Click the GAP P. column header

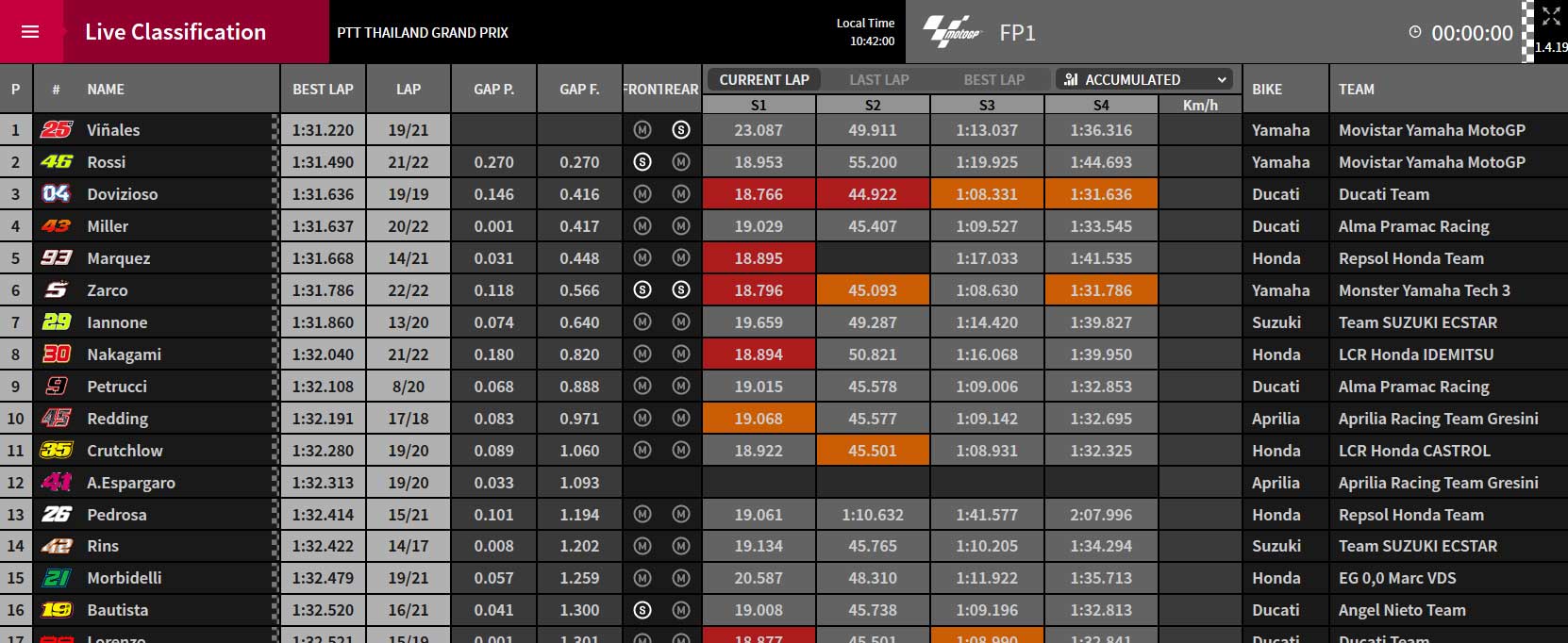tap(493, 90)
